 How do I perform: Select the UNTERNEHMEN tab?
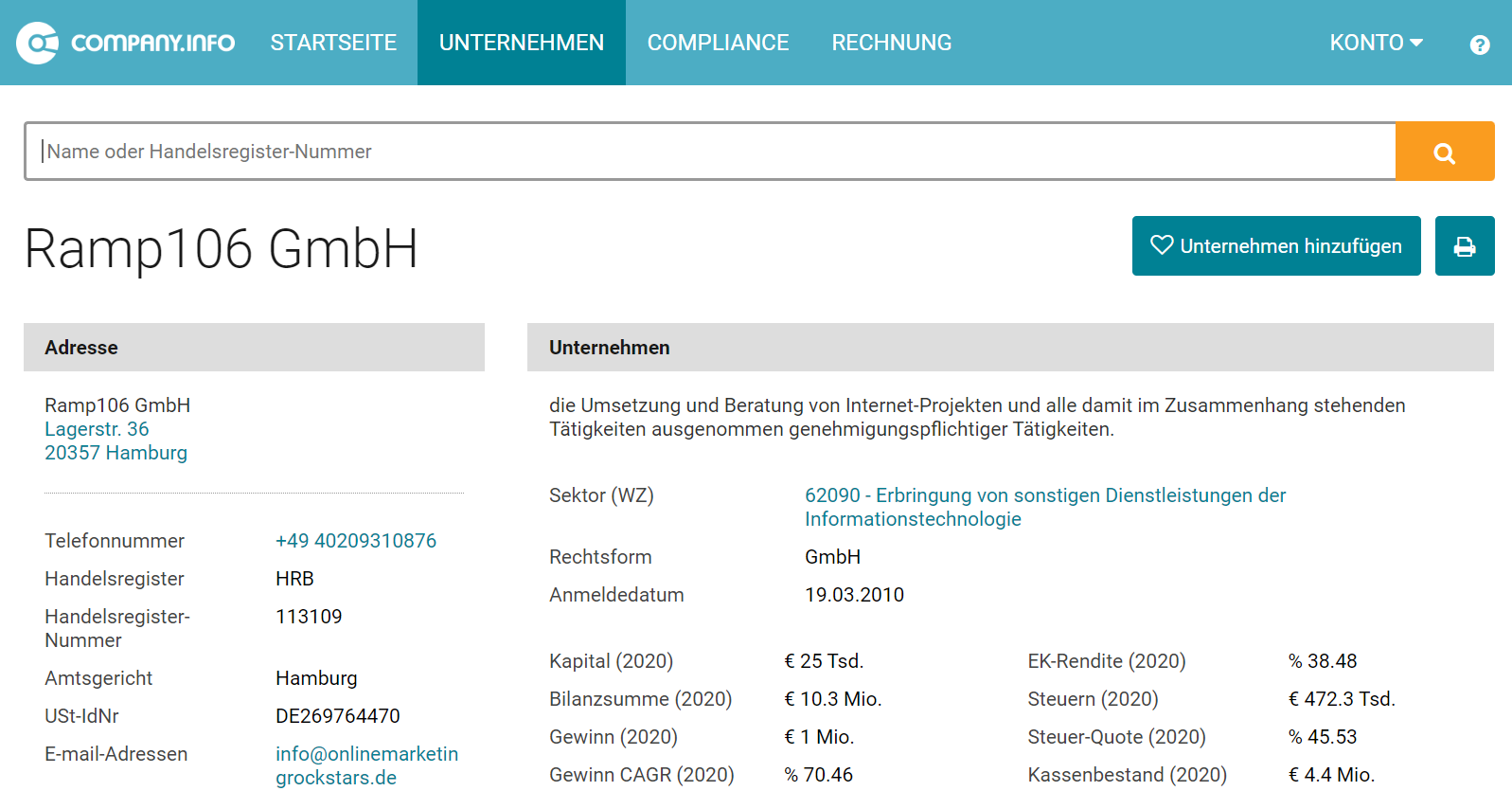(x=522, y=43)
